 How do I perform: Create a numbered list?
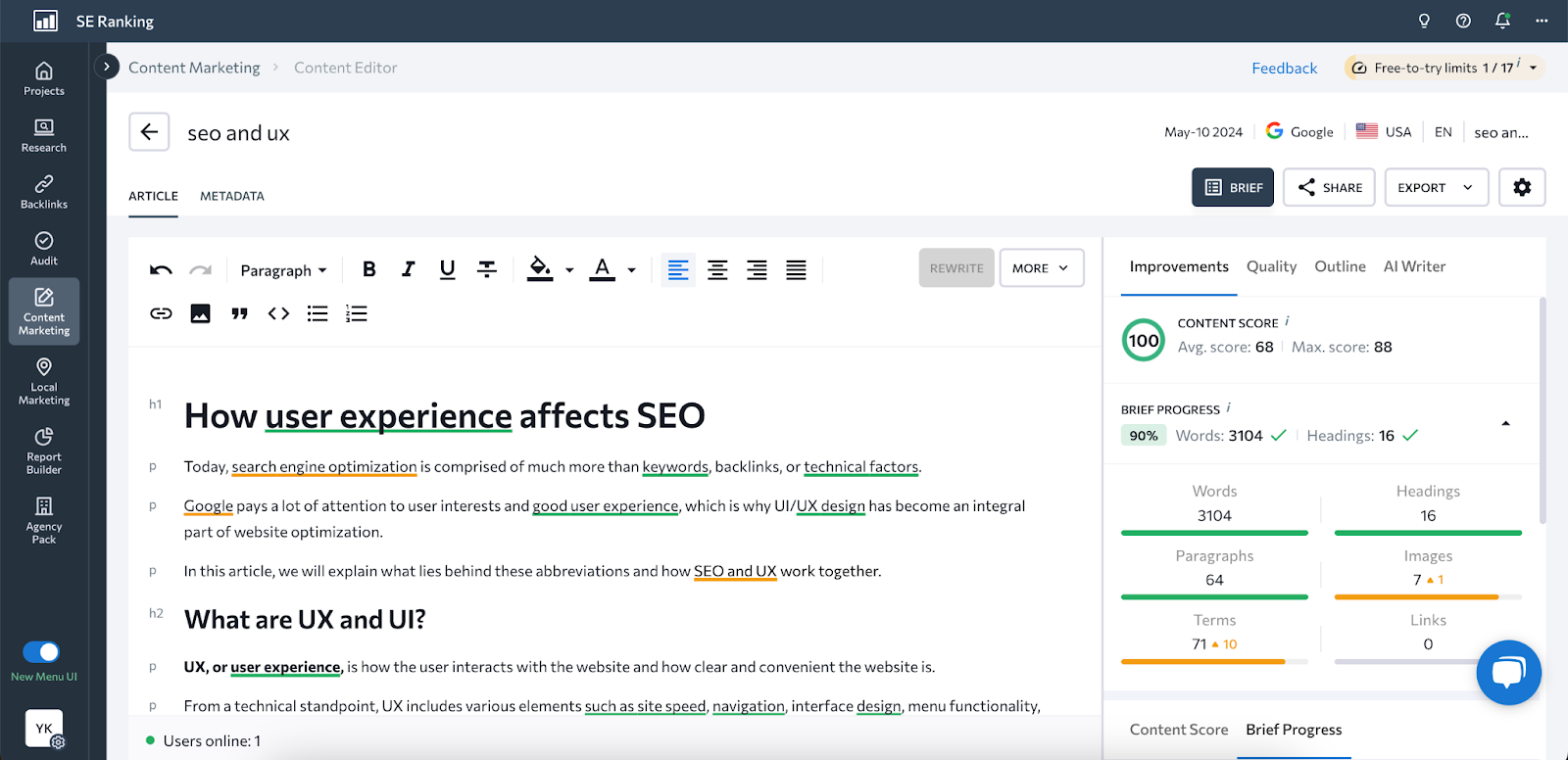357,313
